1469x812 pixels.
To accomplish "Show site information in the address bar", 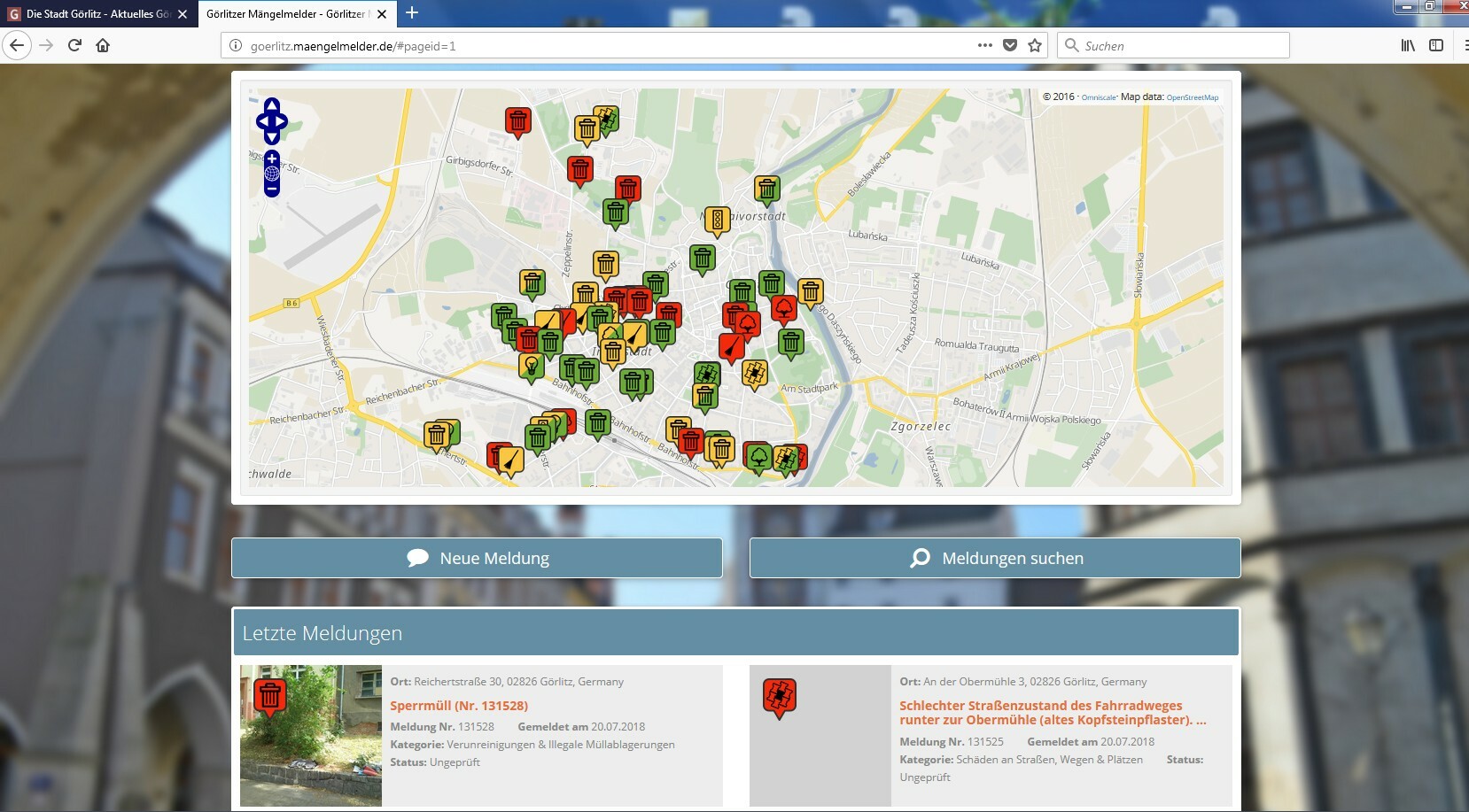I will (x=236, y=45).
